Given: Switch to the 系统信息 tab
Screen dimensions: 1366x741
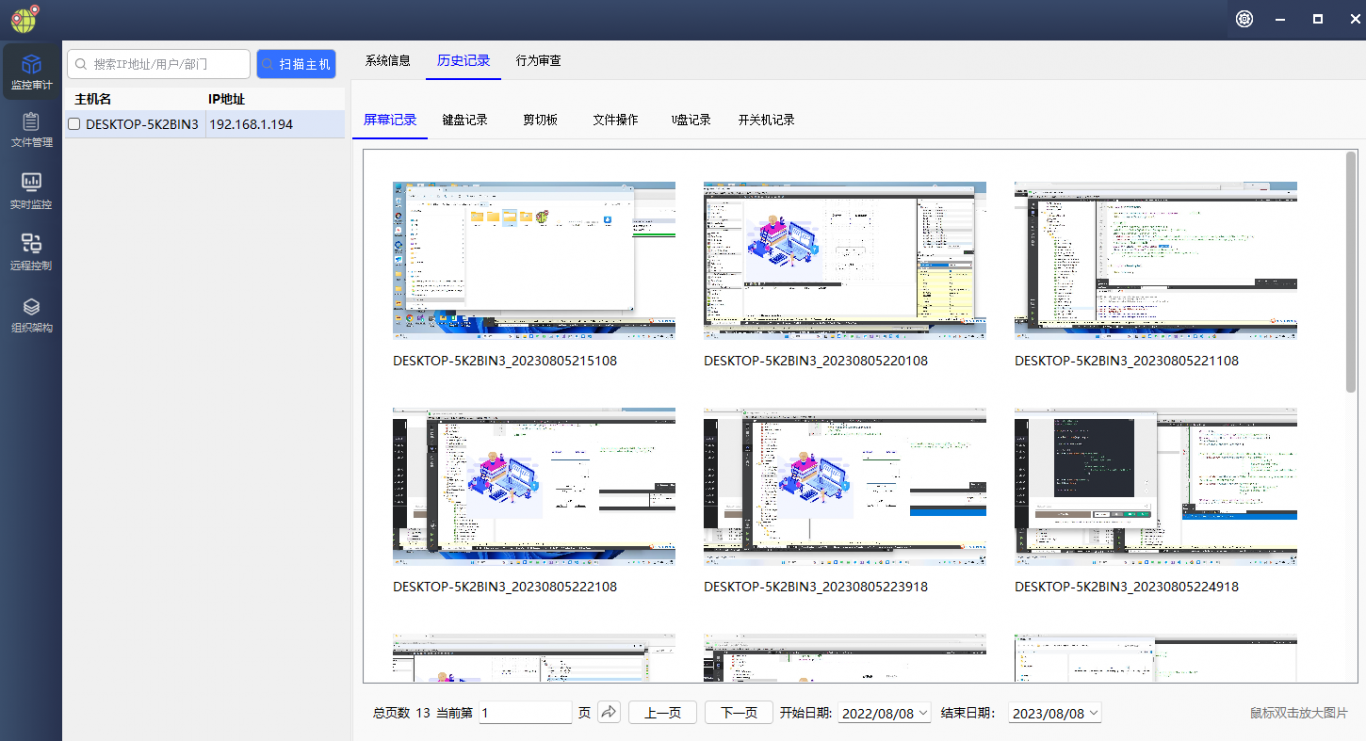Looking at the screenshot, I should pyautogui.click(x=387, y=60).
